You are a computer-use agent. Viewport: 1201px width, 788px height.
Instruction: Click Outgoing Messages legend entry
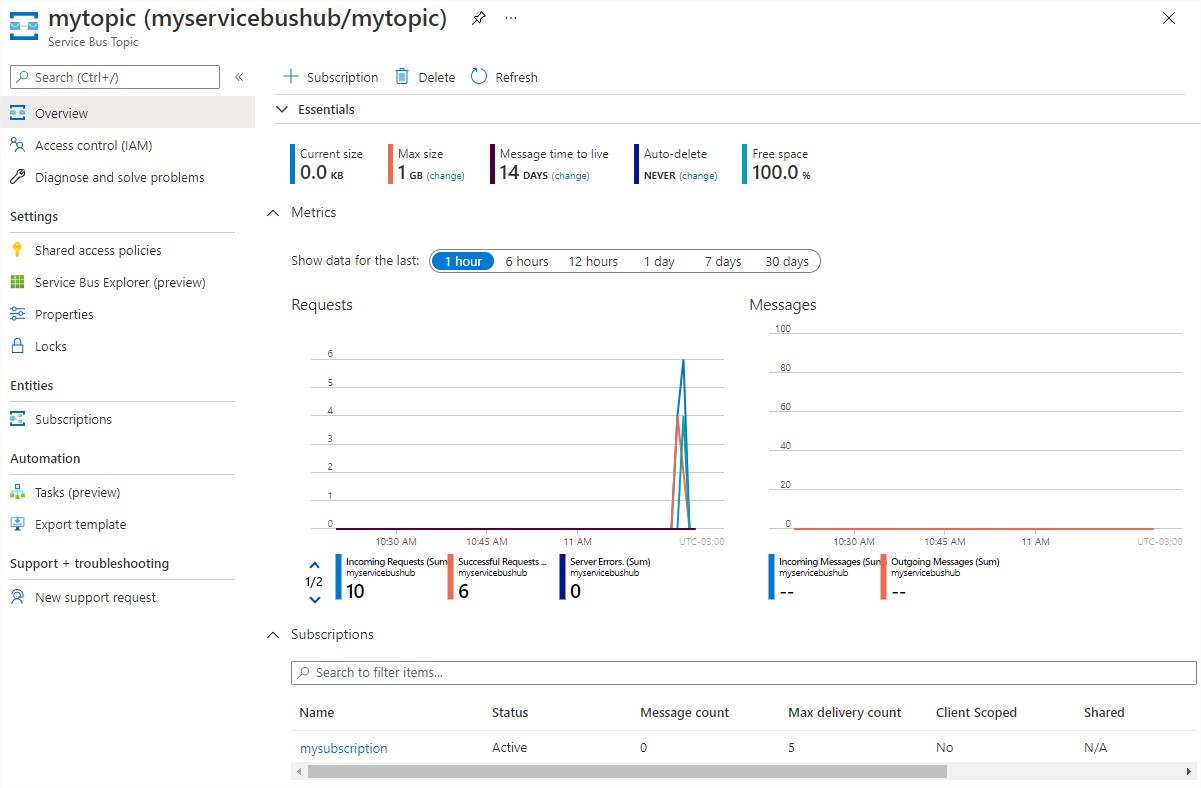click(940, 578)
